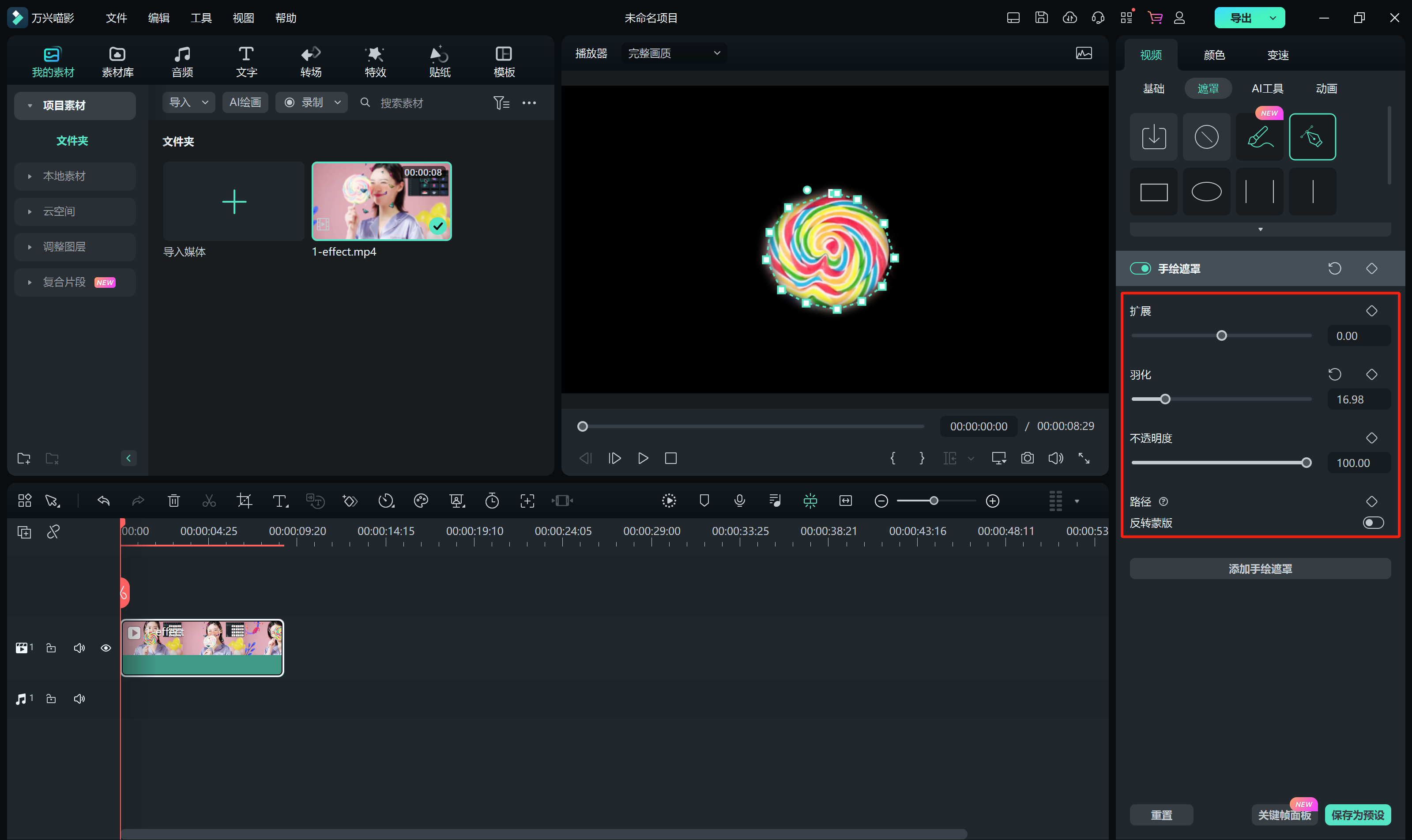Image resolution: width=1412 pixels, height=840 pixels.
Task: Select the 1-effect.mp4 media thumbnail
Action: click(381, 202)
